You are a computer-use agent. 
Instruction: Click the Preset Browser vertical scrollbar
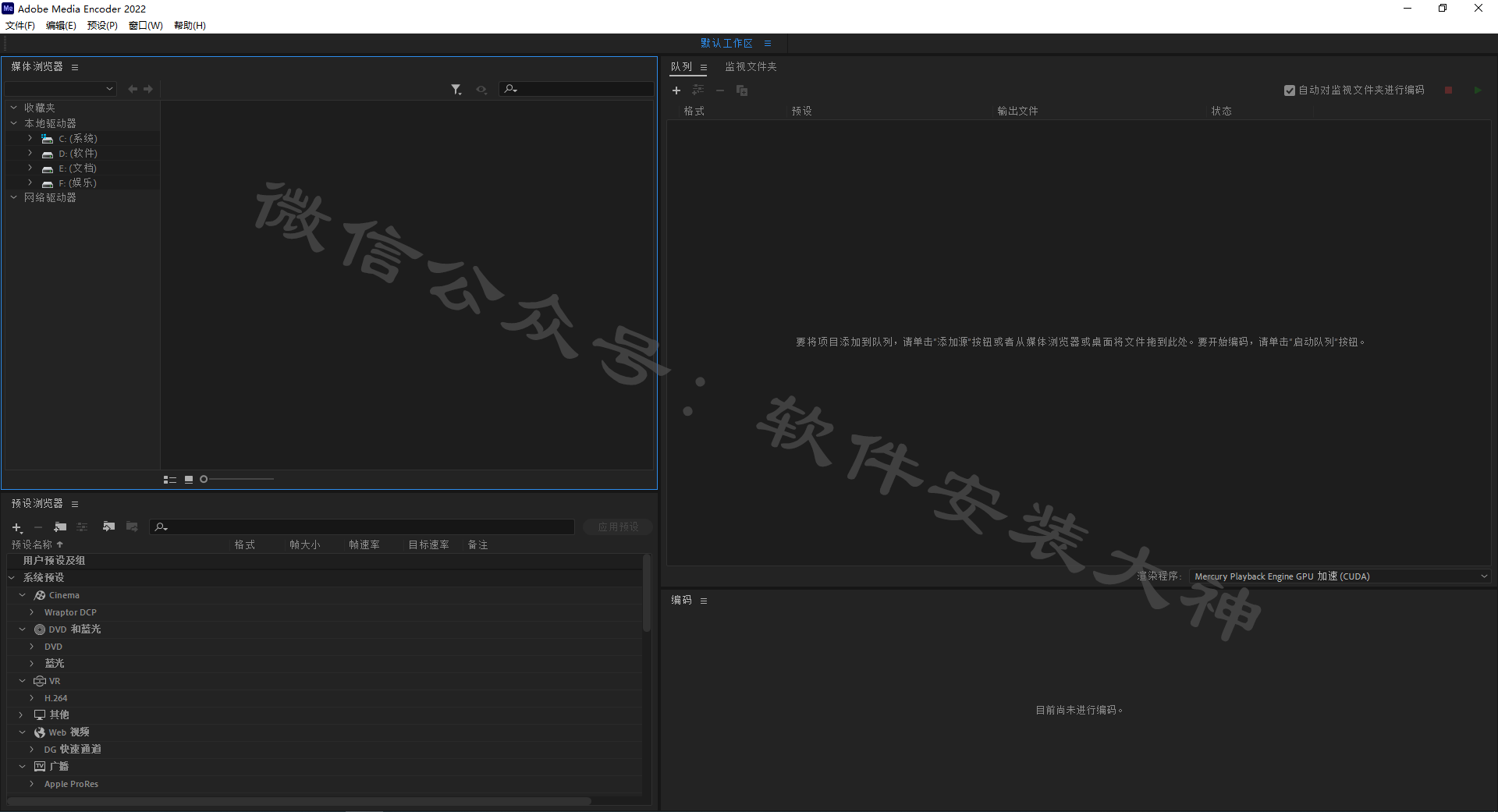pyautogui.click(x=646, y=593)
